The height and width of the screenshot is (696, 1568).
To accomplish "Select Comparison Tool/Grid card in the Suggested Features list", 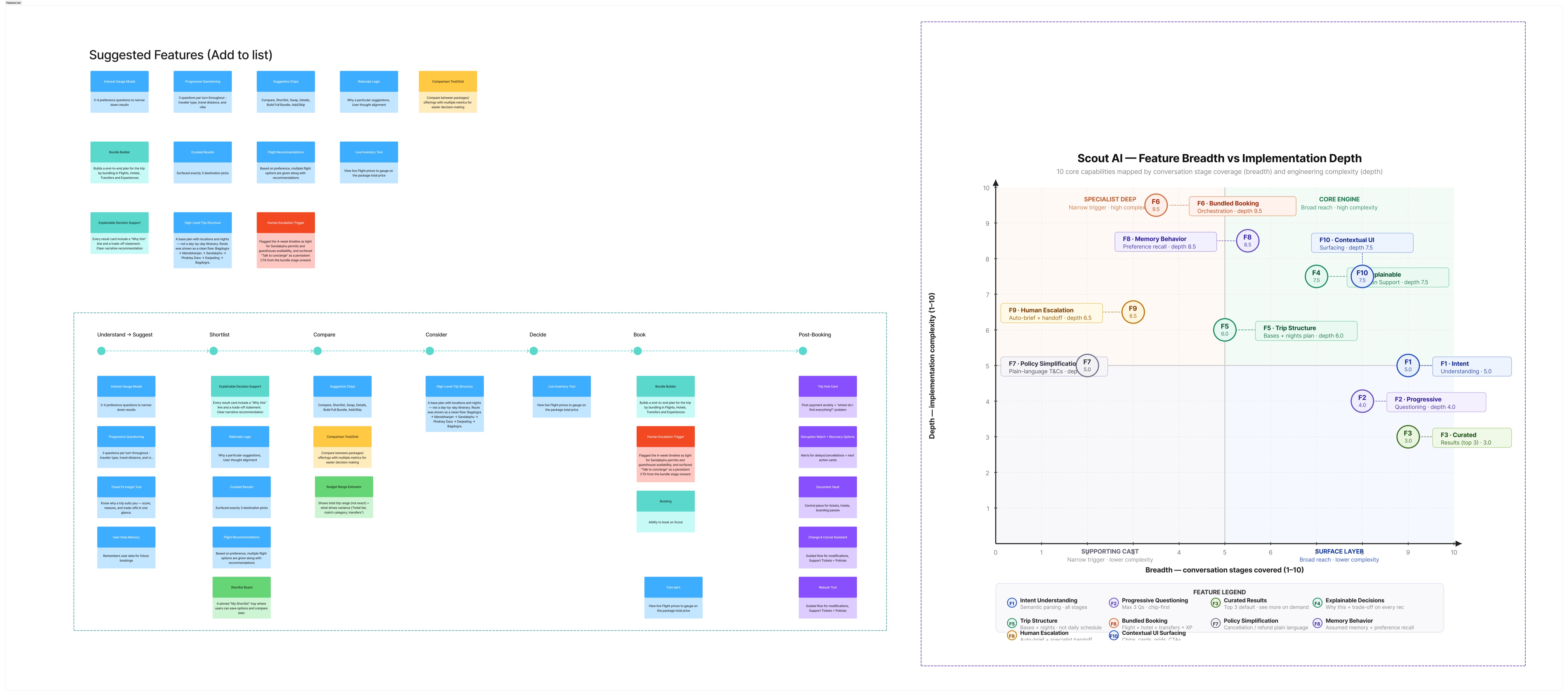I will [448, 92].
